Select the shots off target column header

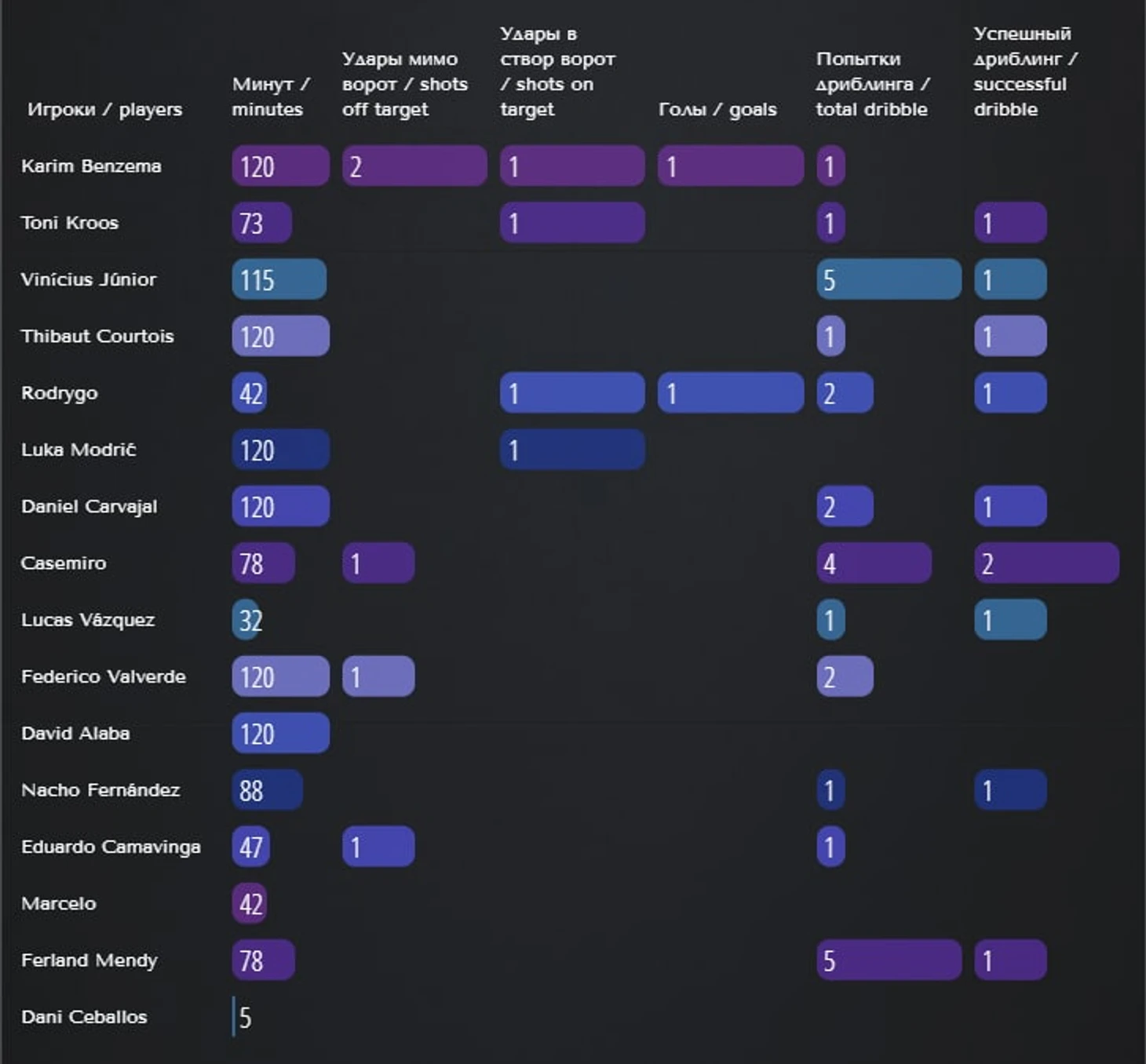[x=404, y=84]
